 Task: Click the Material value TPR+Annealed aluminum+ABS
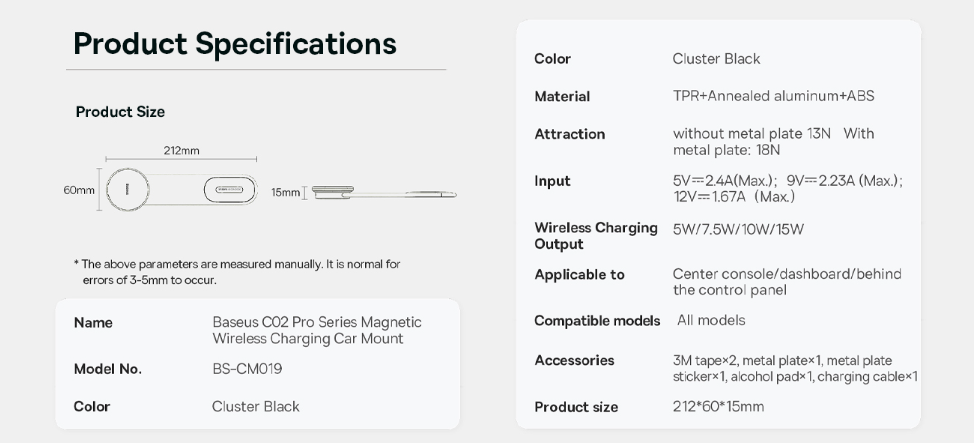(x=773, y=96)
